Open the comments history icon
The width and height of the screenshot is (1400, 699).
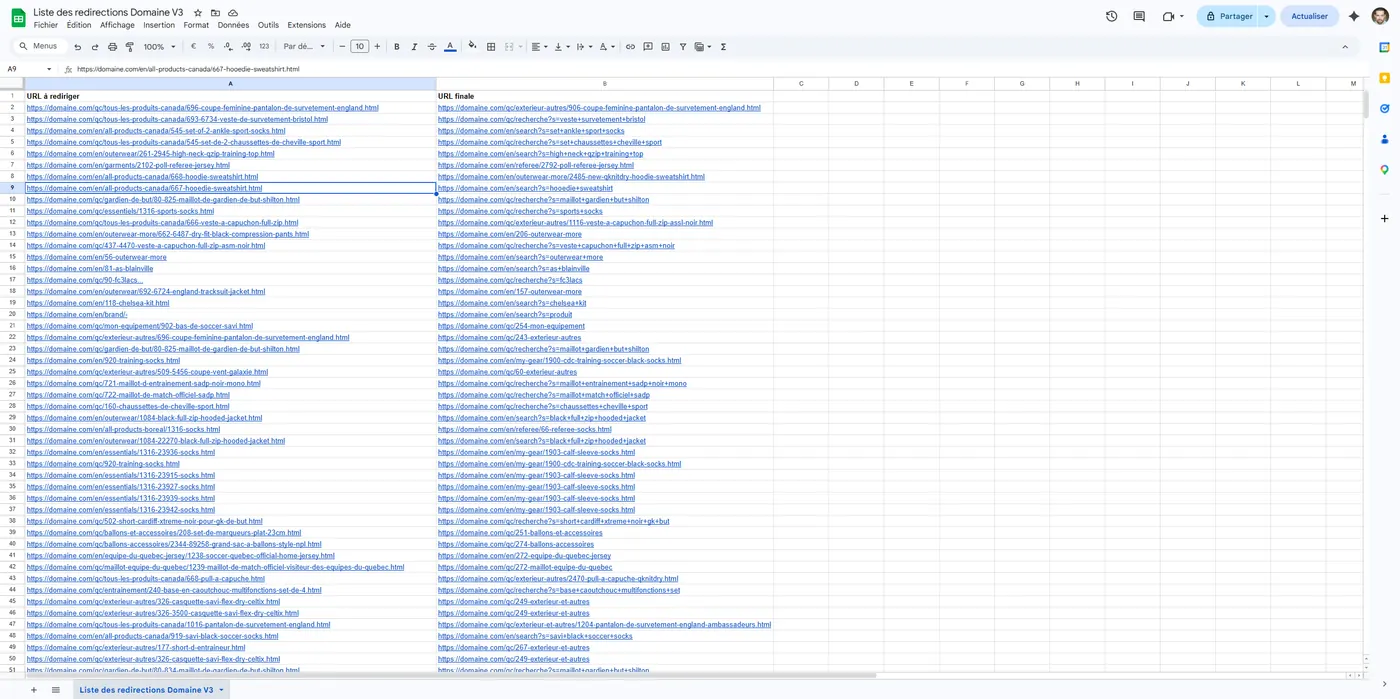[1139, 16]
